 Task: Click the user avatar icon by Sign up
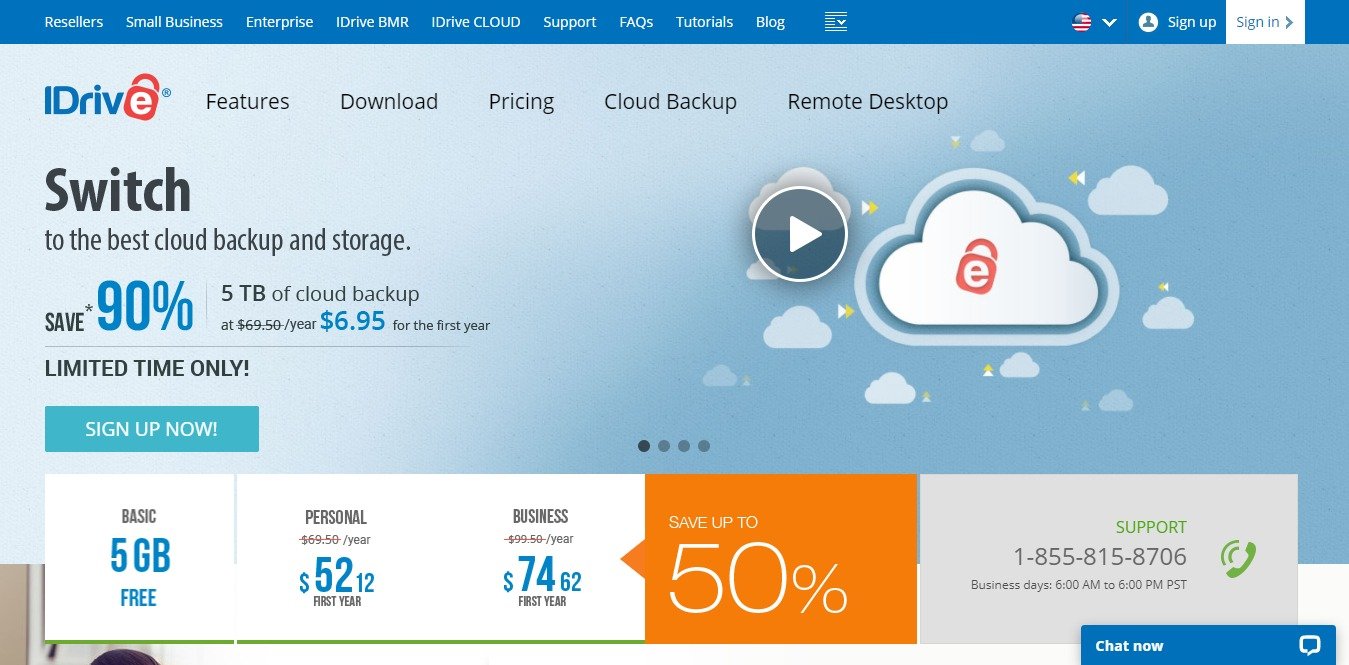coord(1148,22)
